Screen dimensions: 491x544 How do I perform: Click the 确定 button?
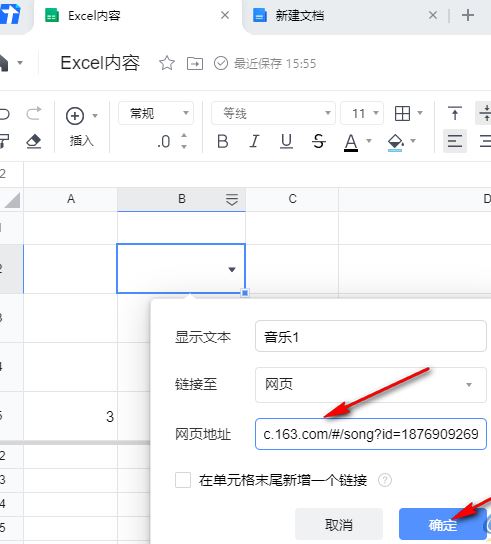click(x=443, y=525)
